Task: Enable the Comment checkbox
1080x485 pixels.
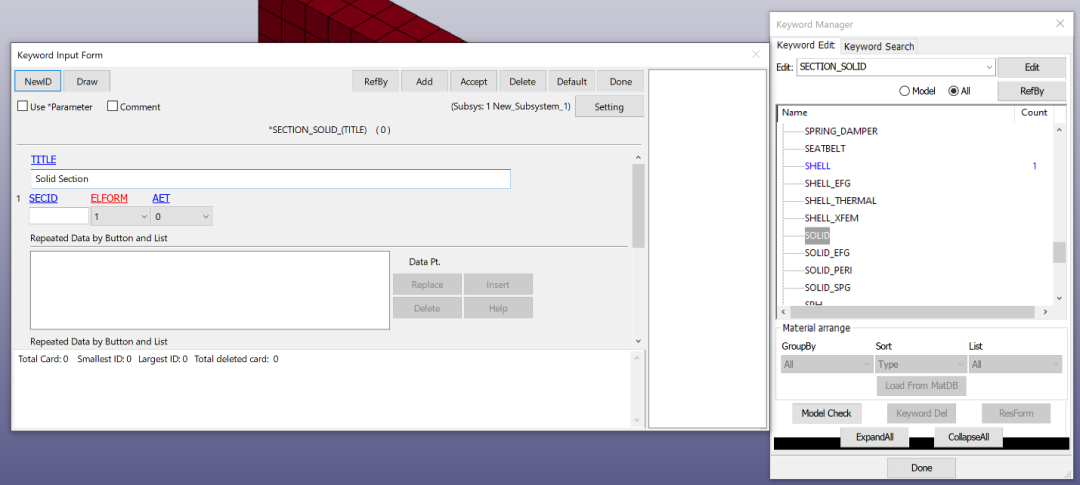Action: [x=112, y=107]
